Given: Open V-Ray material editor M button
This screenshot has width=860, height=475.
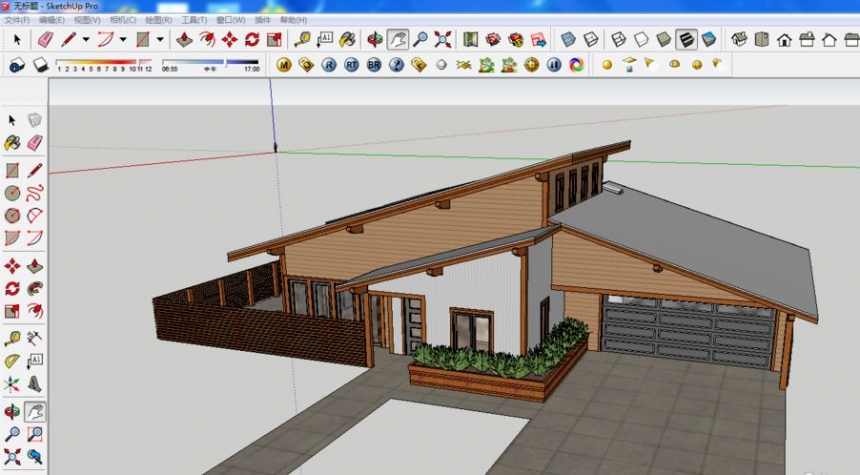Looking at the screenshot, I should coord(284,65).
